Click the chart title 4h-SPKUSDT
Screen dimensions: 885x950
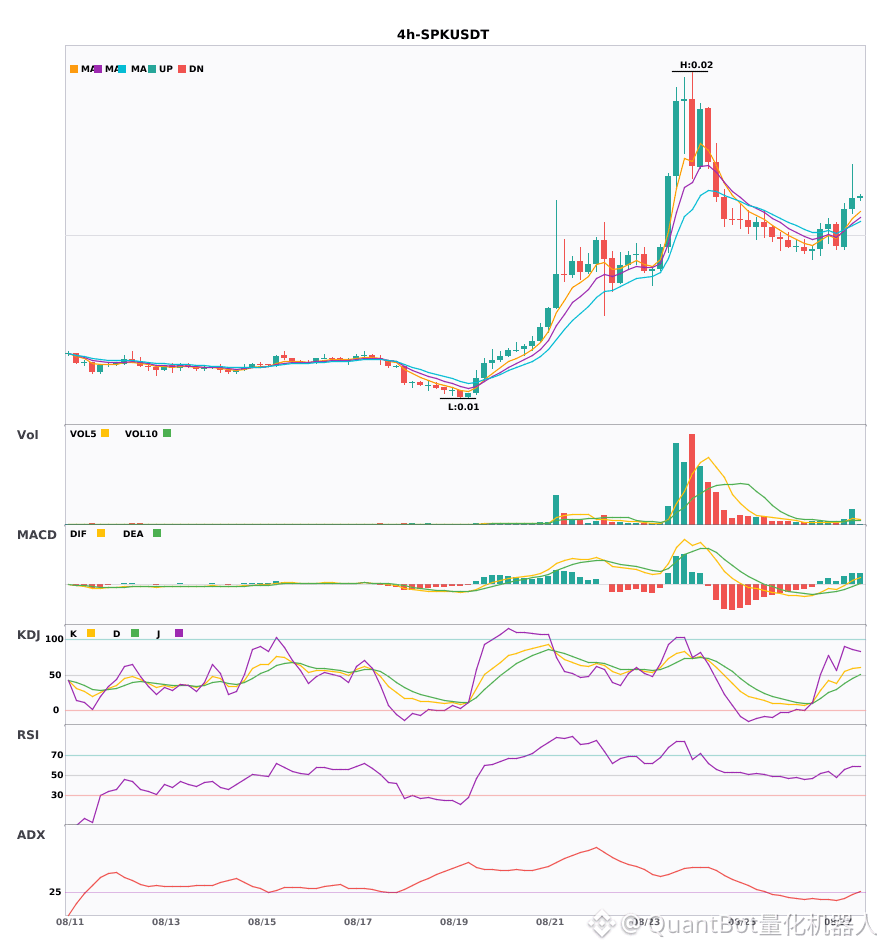coord(443,35)
